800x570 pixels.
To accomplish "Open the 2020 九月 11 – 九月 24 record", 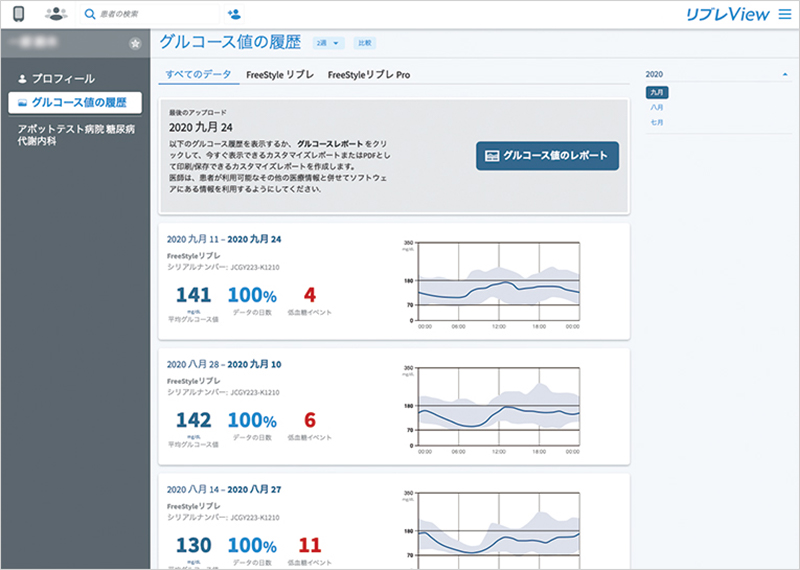I will (224, 239).
